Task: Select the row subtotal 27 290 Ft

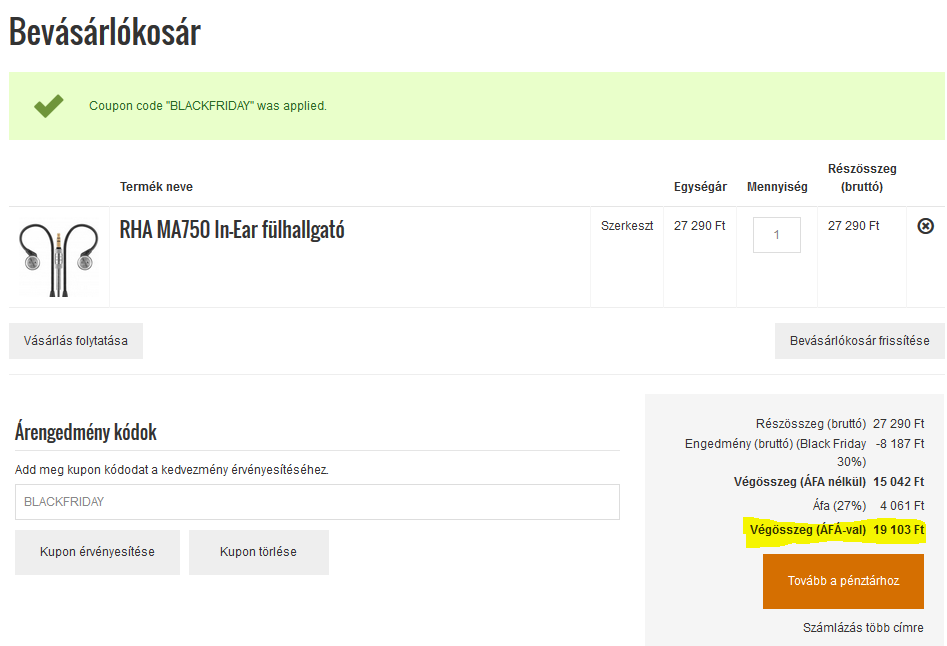Action: (853, 226)
